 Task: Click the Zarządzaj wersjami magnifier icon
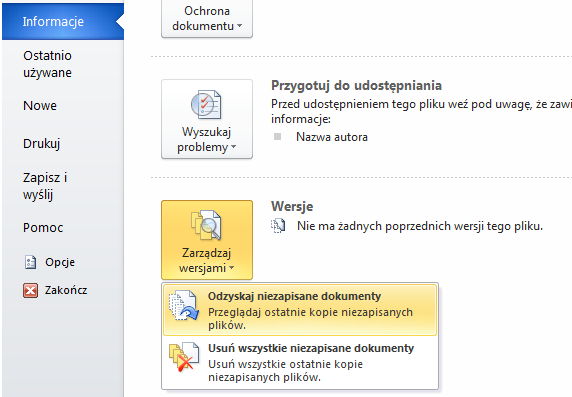coord(206,226)
